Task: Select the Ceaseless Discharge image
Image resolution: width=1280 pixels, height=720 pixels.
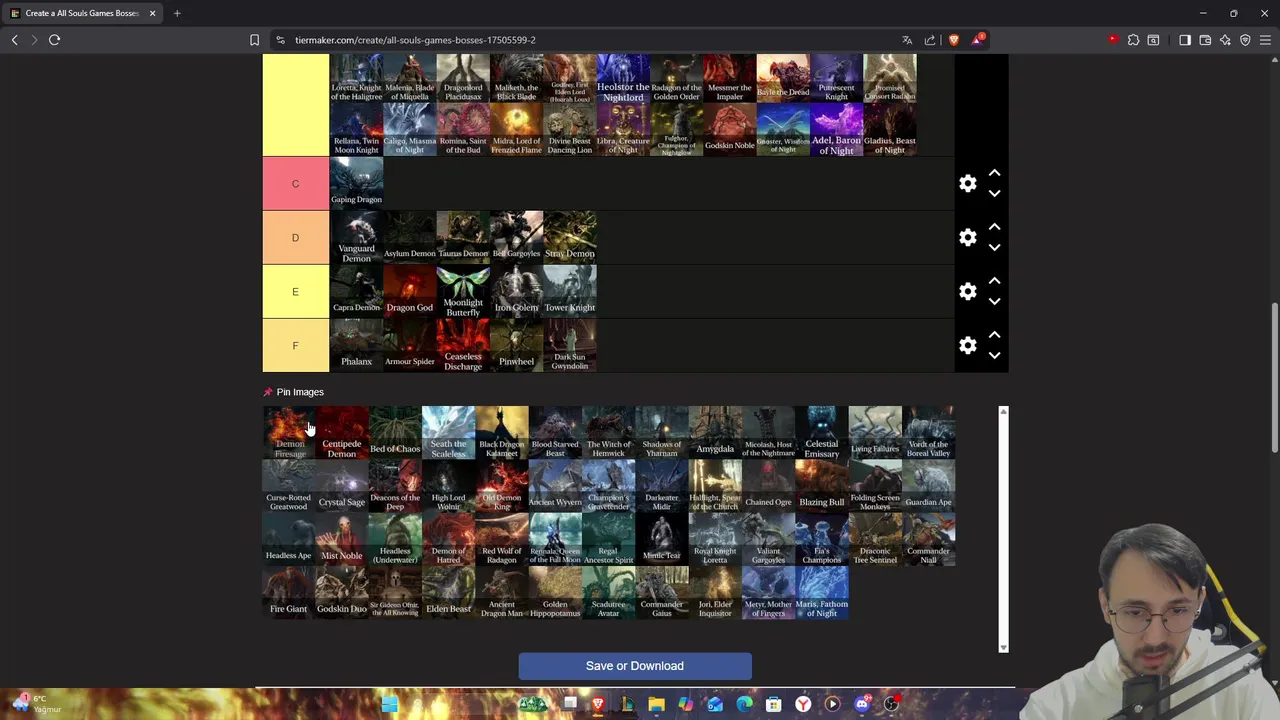Action: point(463,345)
